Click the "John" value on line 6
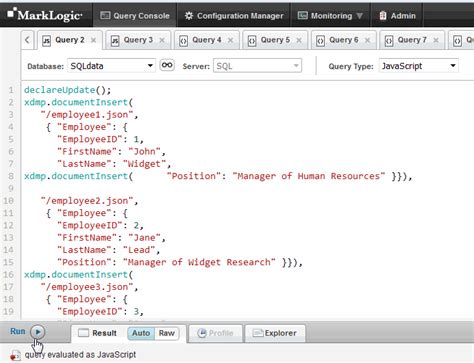Viewport: 474px width, 363px height. coord(144,152)
